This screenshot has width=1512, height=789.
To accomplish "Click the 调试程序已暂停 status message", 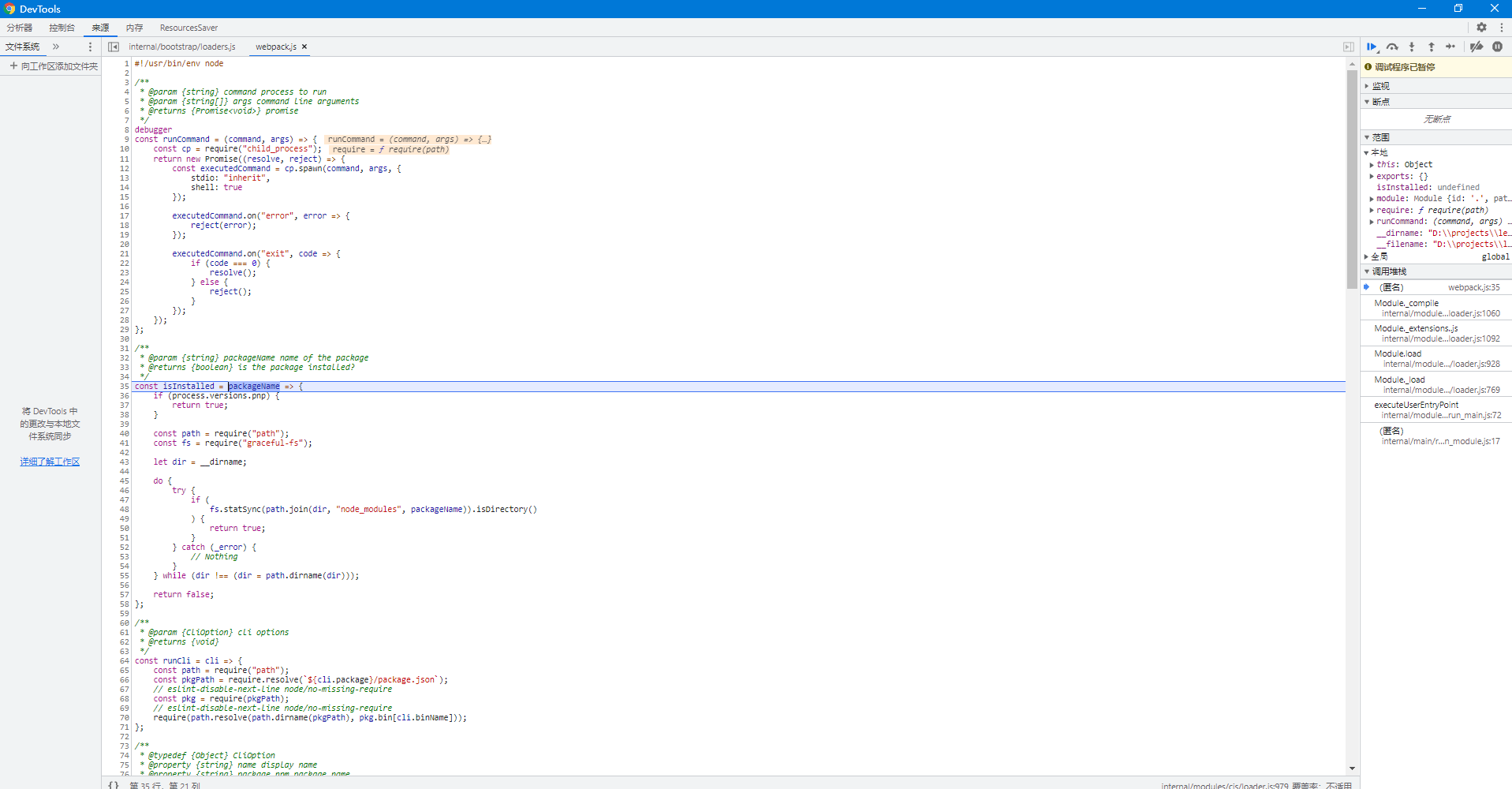I will [1405, 67].
